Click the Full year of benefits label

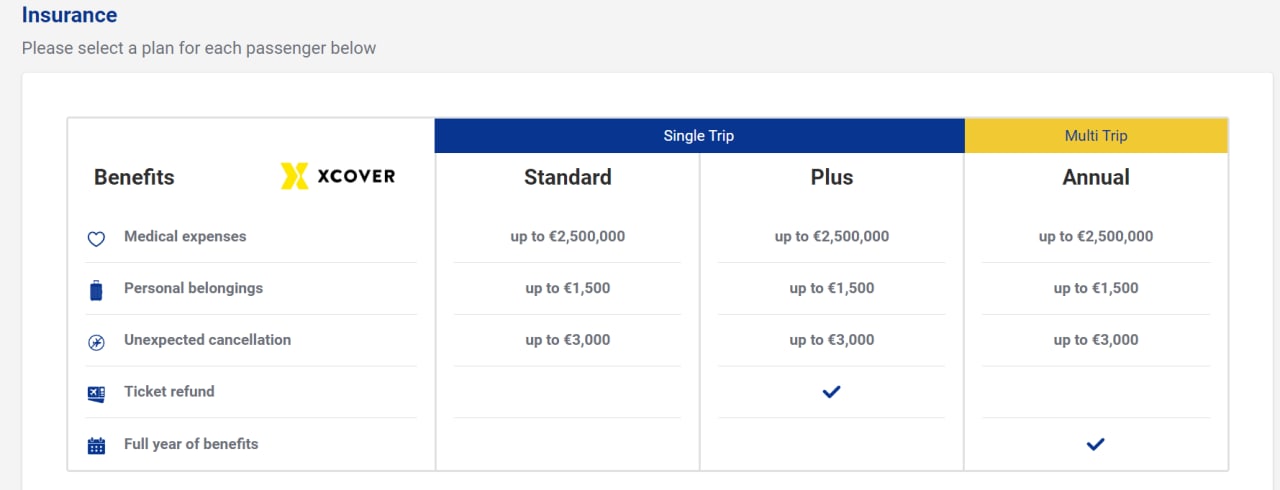point(191,444)
